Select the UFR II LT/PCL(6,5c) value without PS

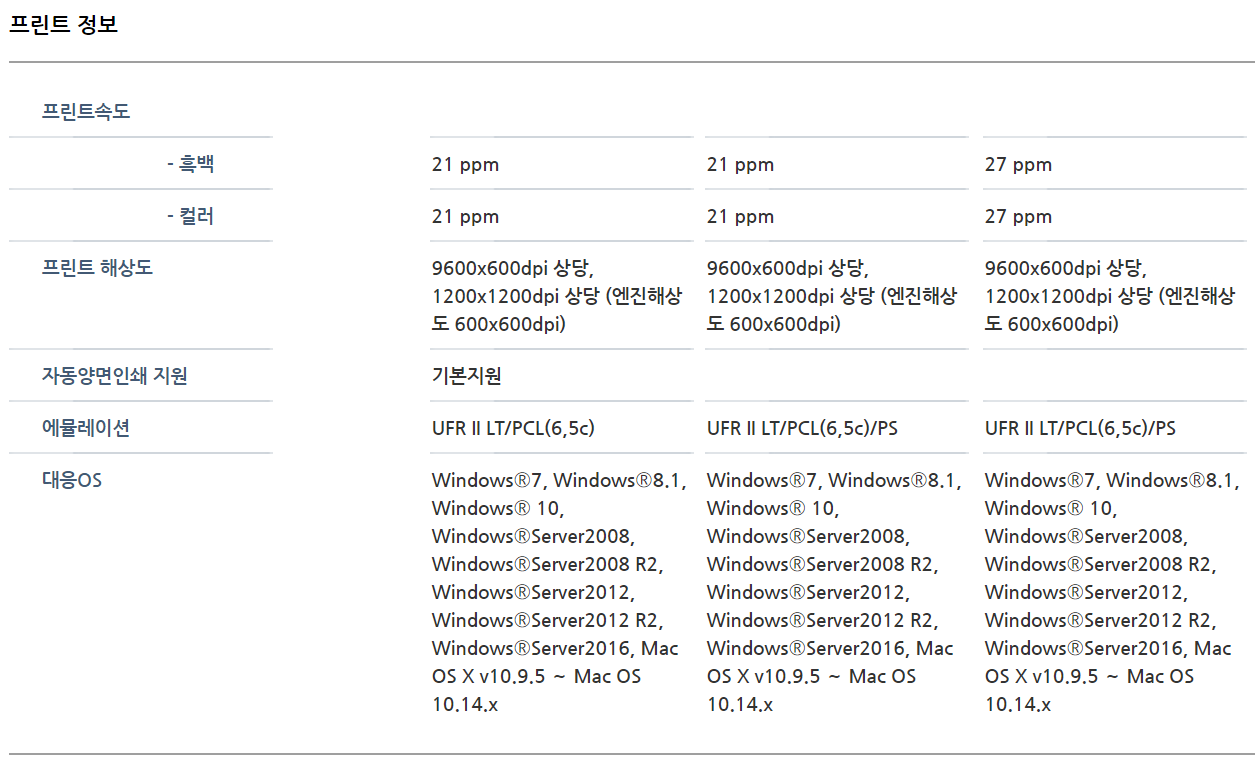click(513, 429)
